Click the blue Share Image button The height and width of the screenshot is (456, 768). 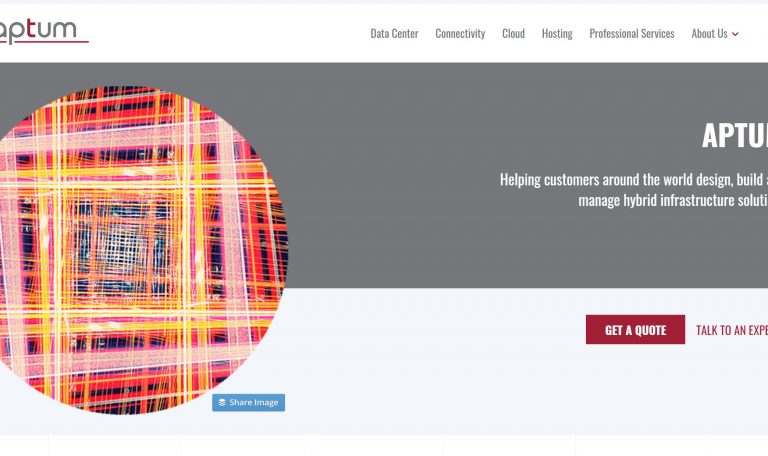tap(248, 403)
